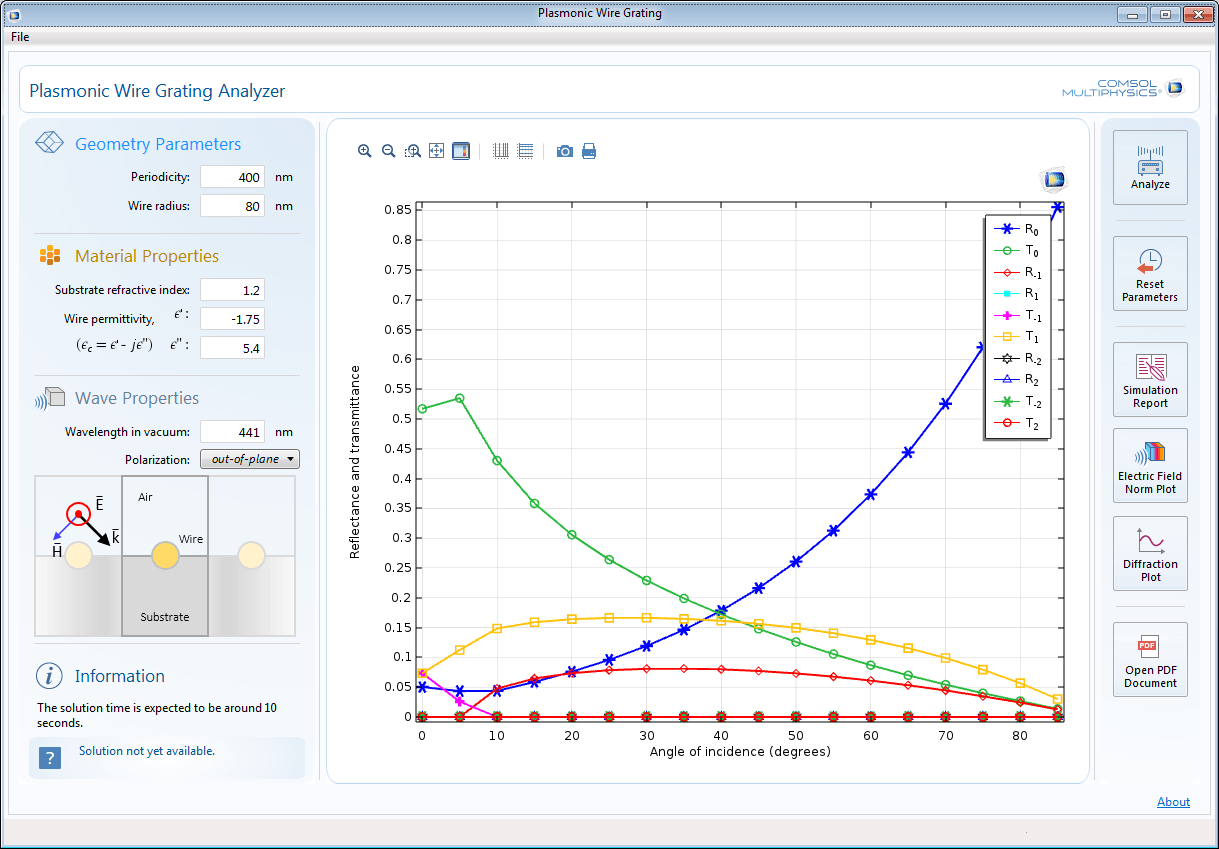The image size is (1219, 849).
Task: Show the Diffraction Plot
Action: click(1150, 553)
